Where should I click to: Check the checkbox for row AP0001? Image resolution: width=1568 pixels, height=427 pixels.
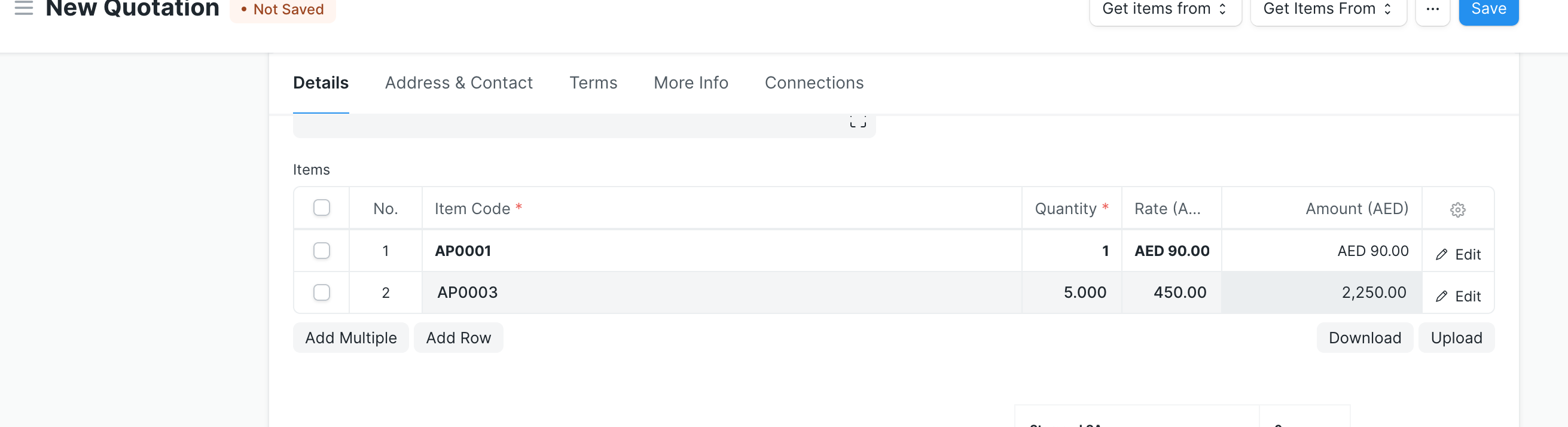click(x=321, y=251)
